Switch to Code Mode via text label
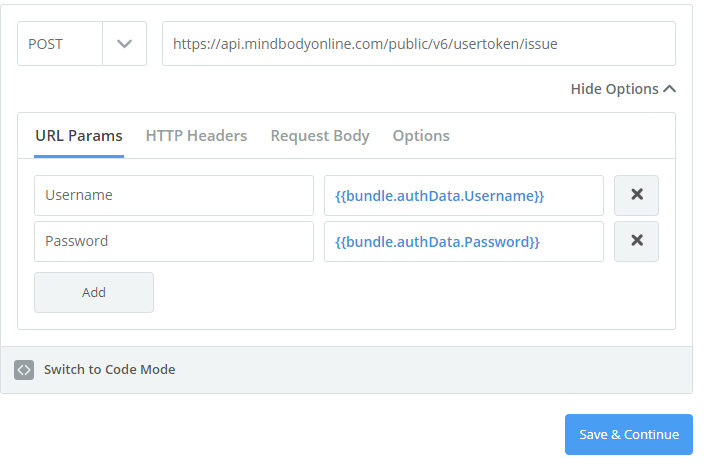Viewport: 722px width, 469px height. (x=110, y=370)
